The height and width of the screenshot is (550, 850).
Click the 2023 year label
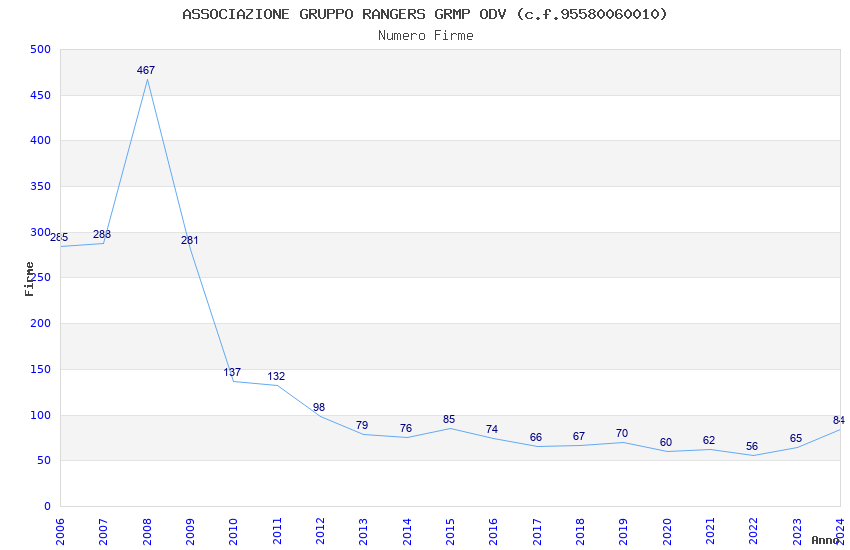click(797, 532)
